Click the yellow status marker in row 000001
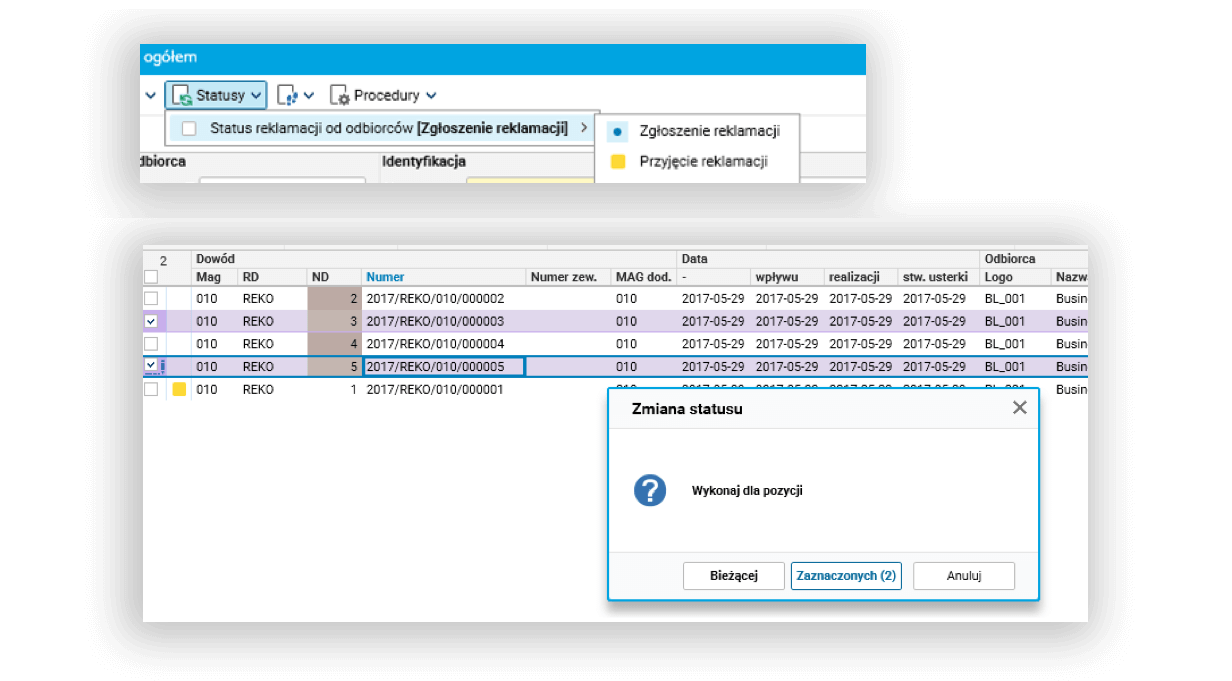This screenshot has width=1232, height=681. [x=179, y=389]
